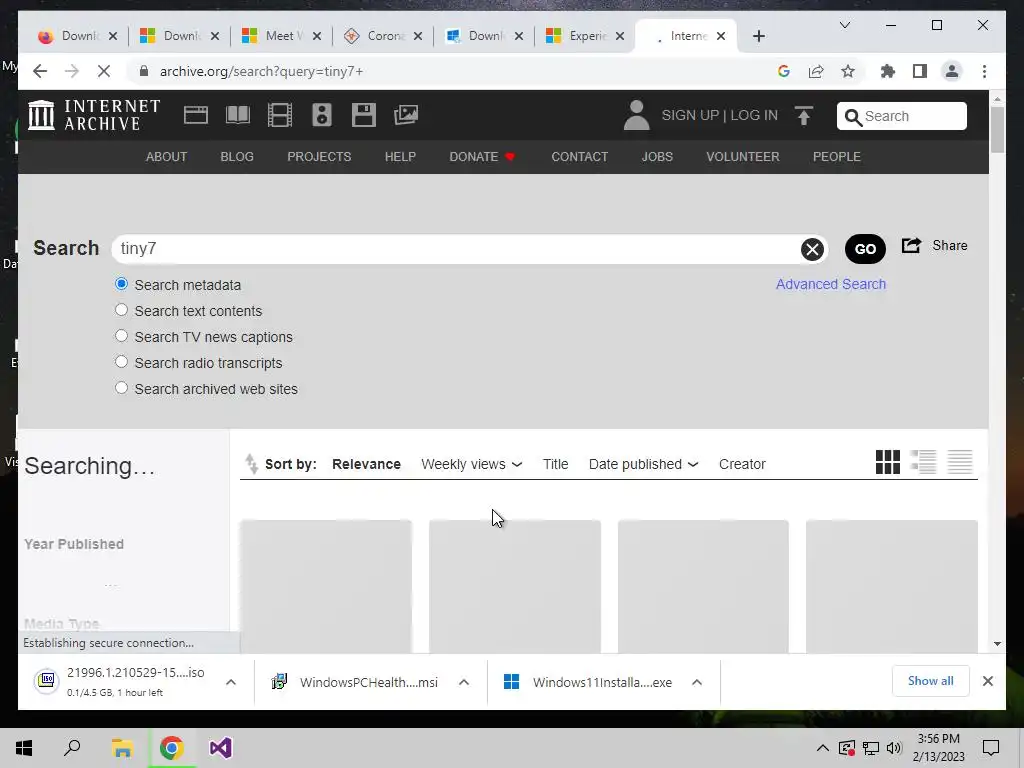Open the Video film-strip icon
Viewport: 1024px width, 768px height.
coord(280,115)
